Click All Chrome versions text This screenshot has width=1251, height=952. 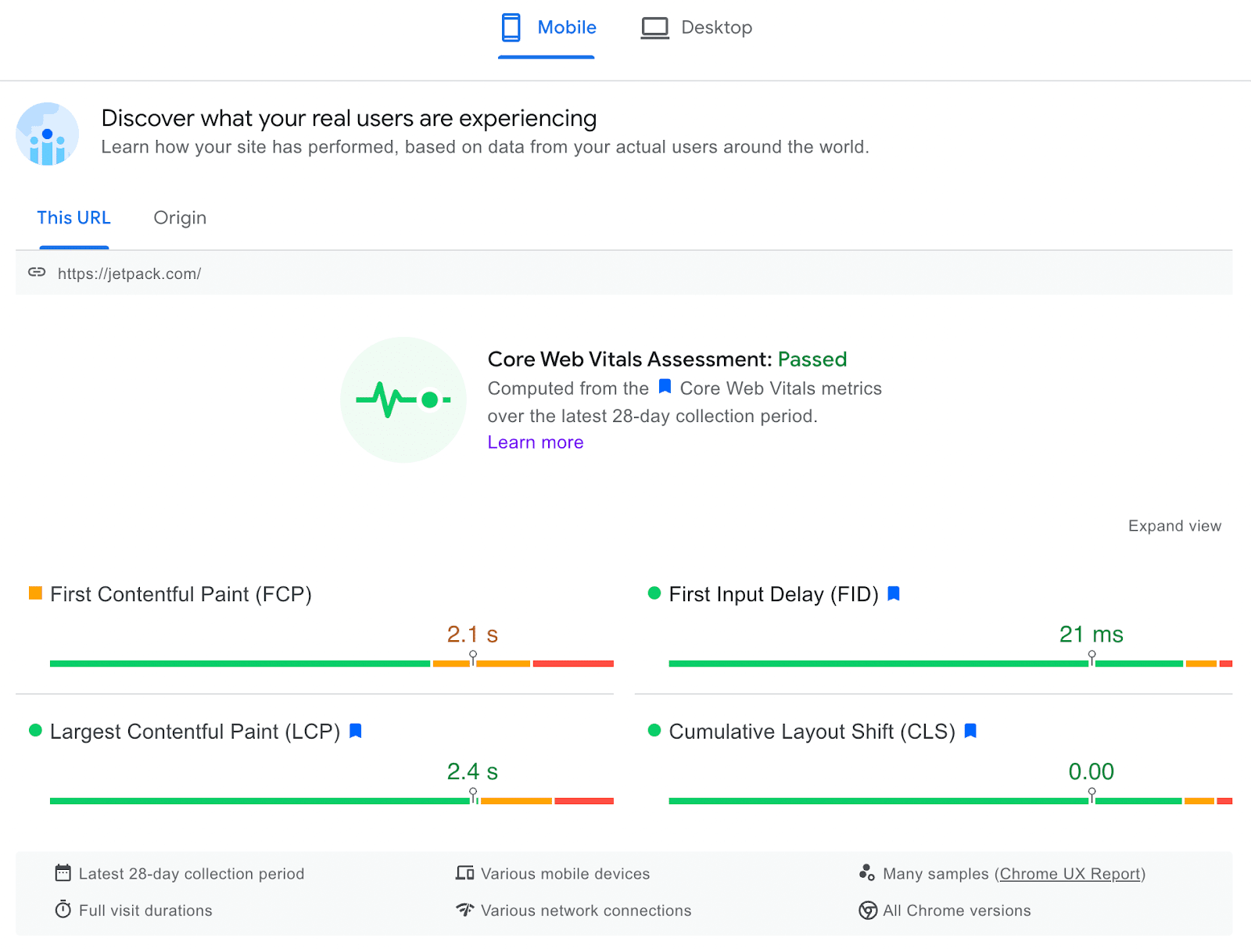point(957,911)
